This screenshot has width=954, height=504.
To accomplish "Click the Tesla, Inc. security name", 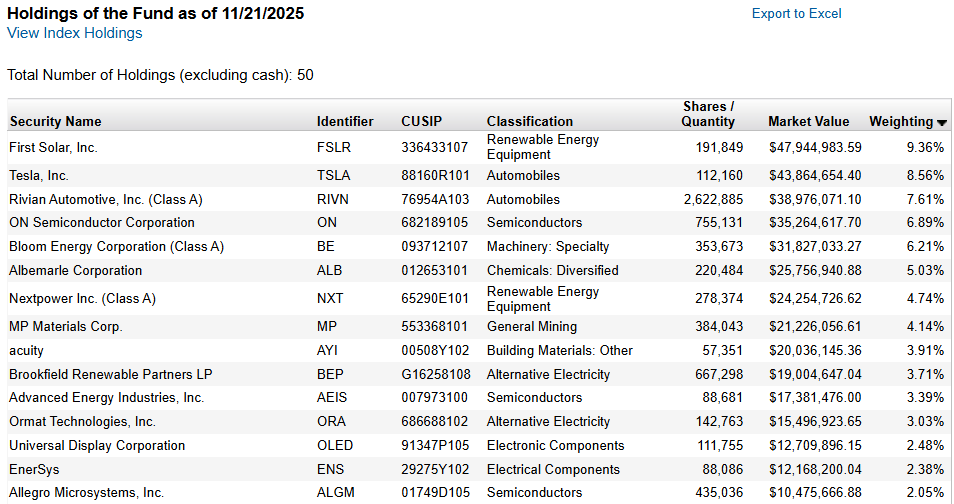I will pyautogui.click(x=39, y=175).
